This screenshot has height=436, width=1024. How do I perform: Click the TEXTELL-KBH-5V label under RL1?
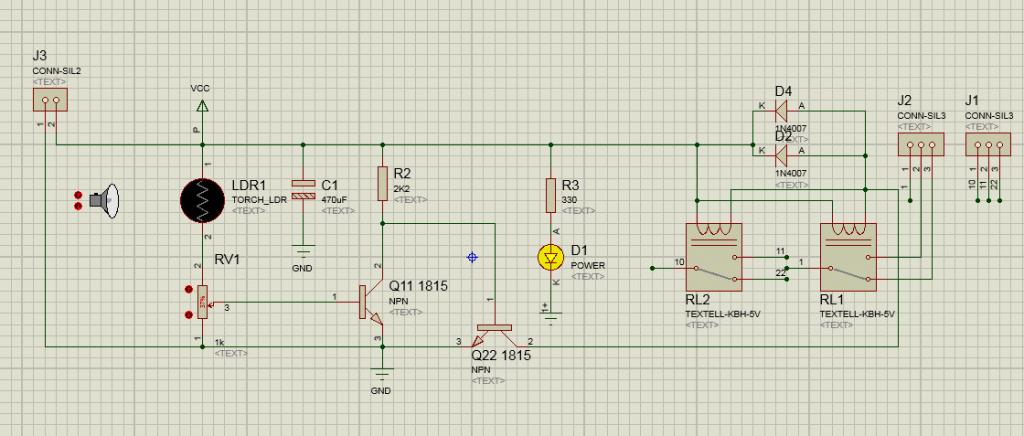[857, 314]
